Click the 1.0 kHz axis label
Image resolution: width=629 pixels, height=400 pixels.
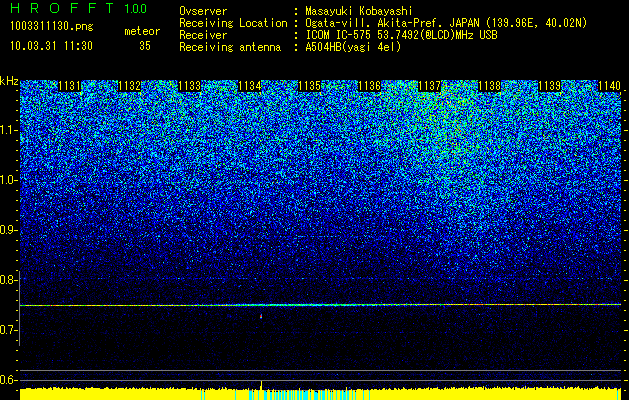pos(8,180)
